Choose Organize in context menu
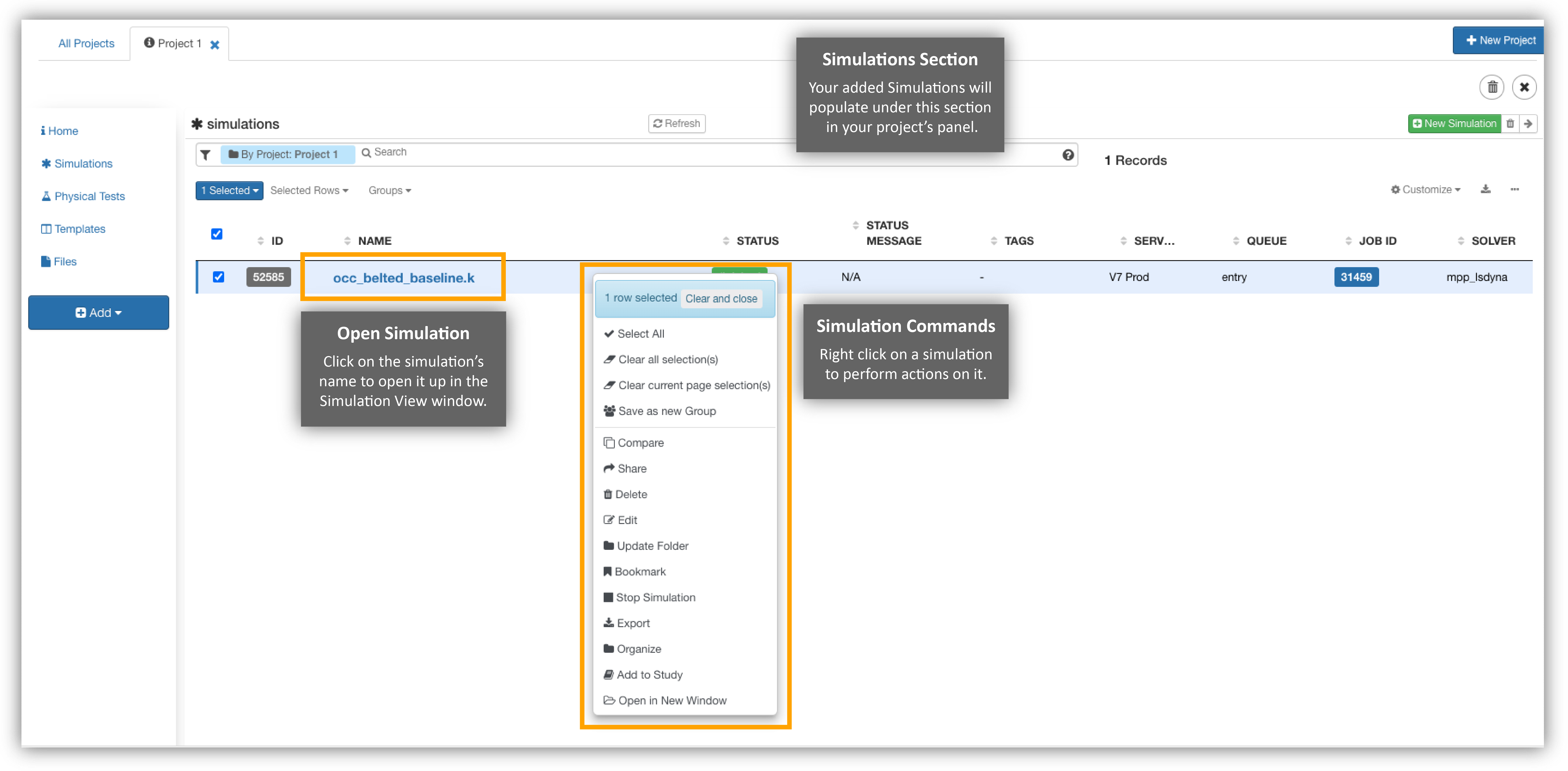 point(632,649)
